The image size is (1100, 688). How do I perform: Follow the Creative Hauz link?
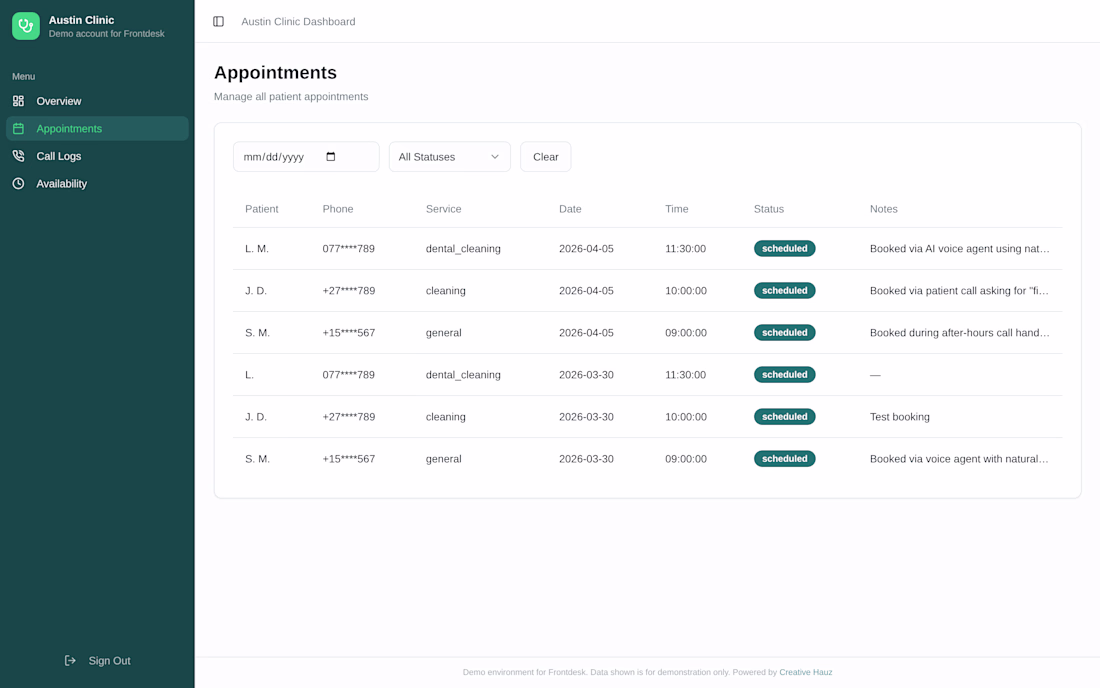pyautogui.click(x=805, y=672)
